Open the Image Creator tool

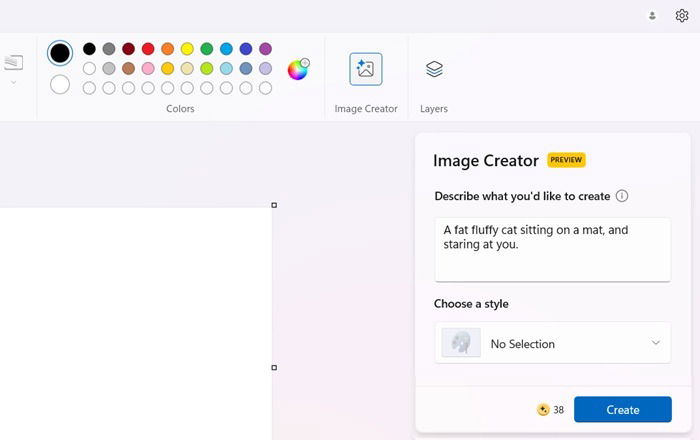[366, 69]
